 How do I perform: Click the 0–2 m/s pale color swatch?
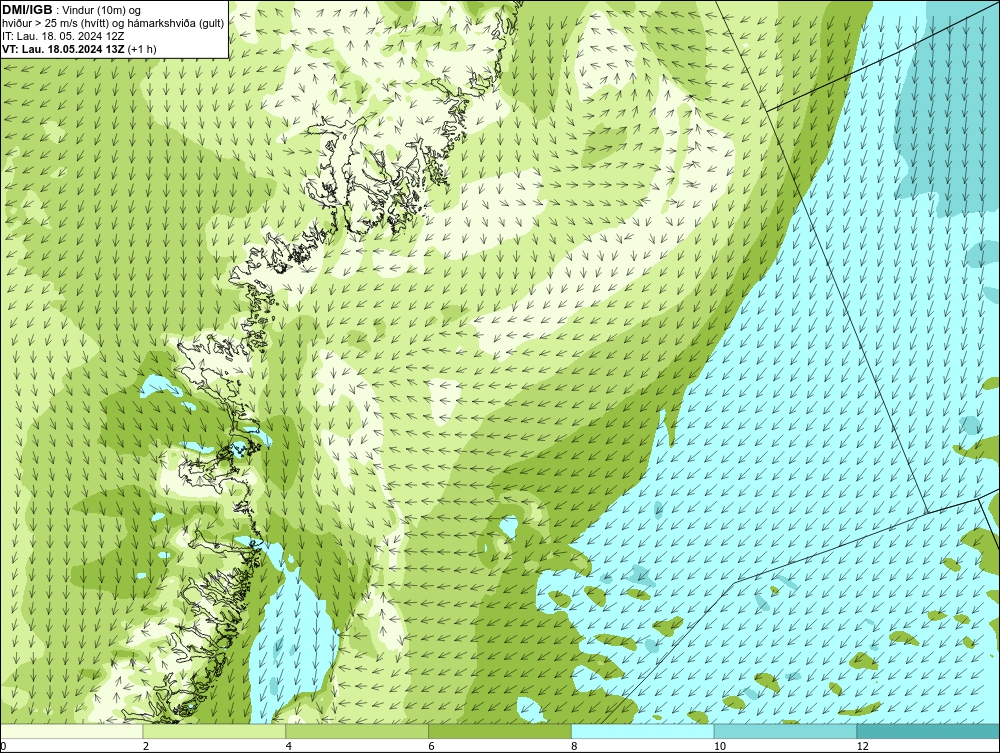[x=71, y=731]
